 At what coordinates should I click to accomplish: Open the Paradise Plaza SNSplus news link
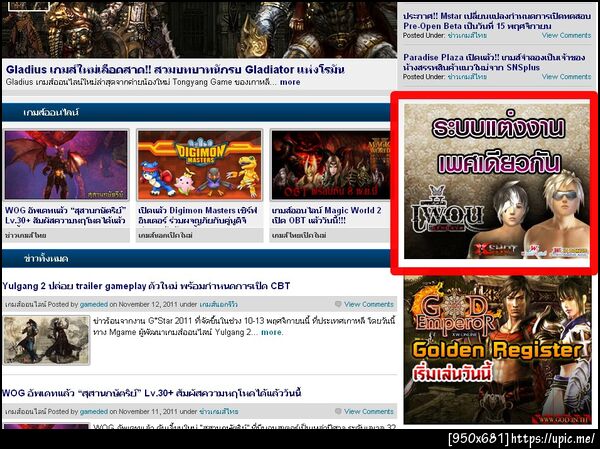[494, 62]
